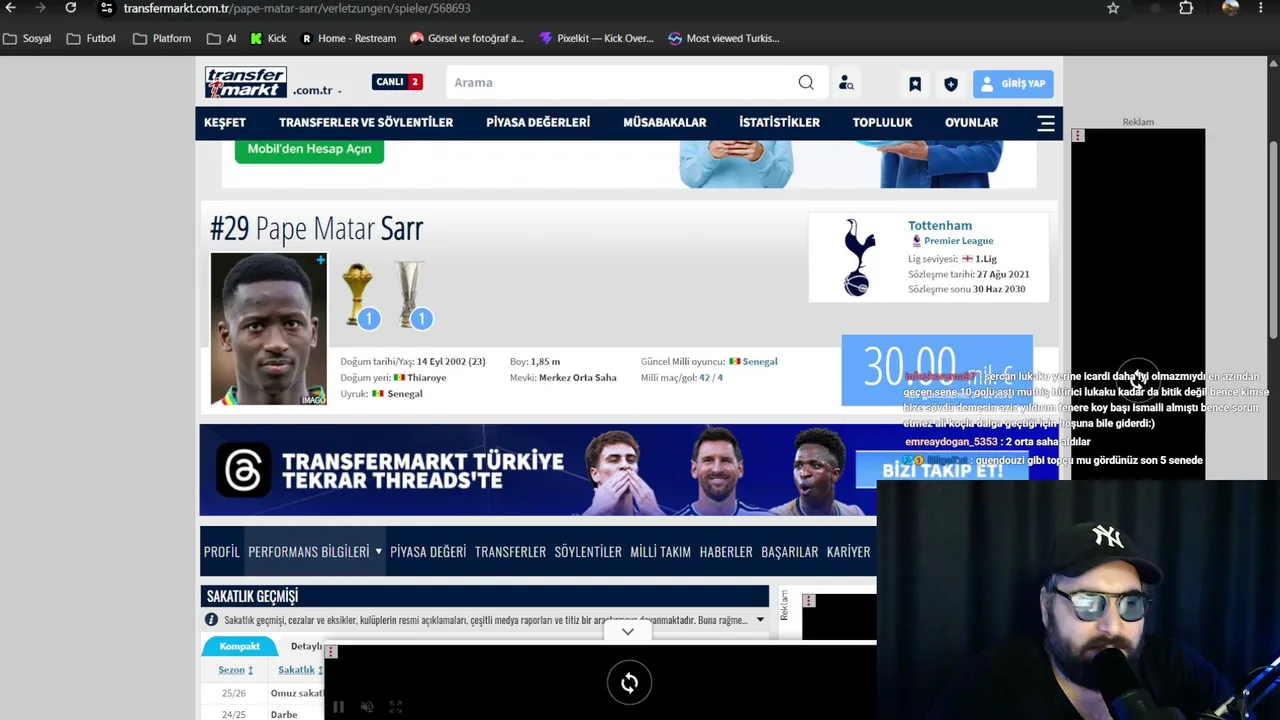
Task: Click the shield icon in site header
Action: click(x=951, y=84)
